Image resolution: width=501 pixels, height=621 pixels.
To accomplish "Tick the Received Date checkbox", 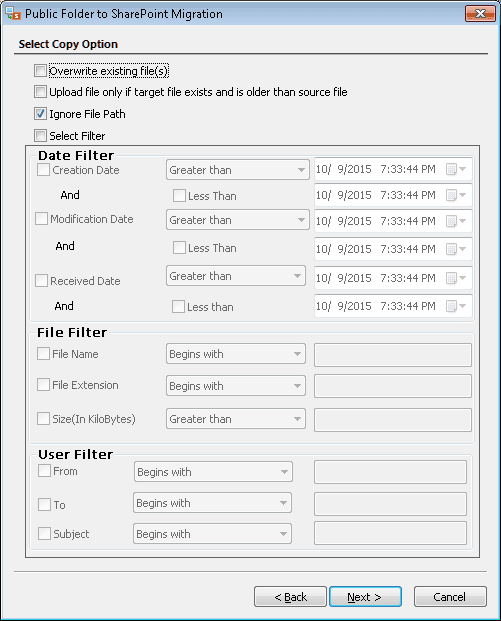I will pos(41,281).
